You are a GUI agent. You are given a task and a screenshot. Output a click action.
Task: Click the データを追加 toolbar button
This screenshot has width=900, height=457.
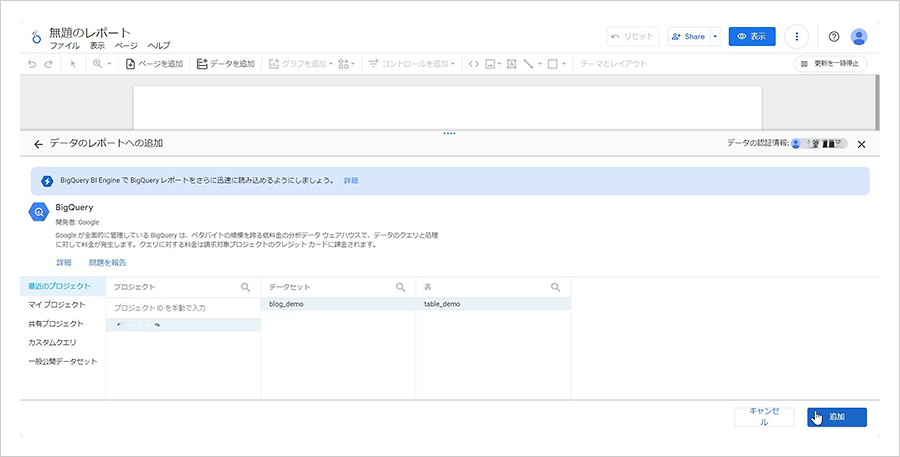click(226, 64)
